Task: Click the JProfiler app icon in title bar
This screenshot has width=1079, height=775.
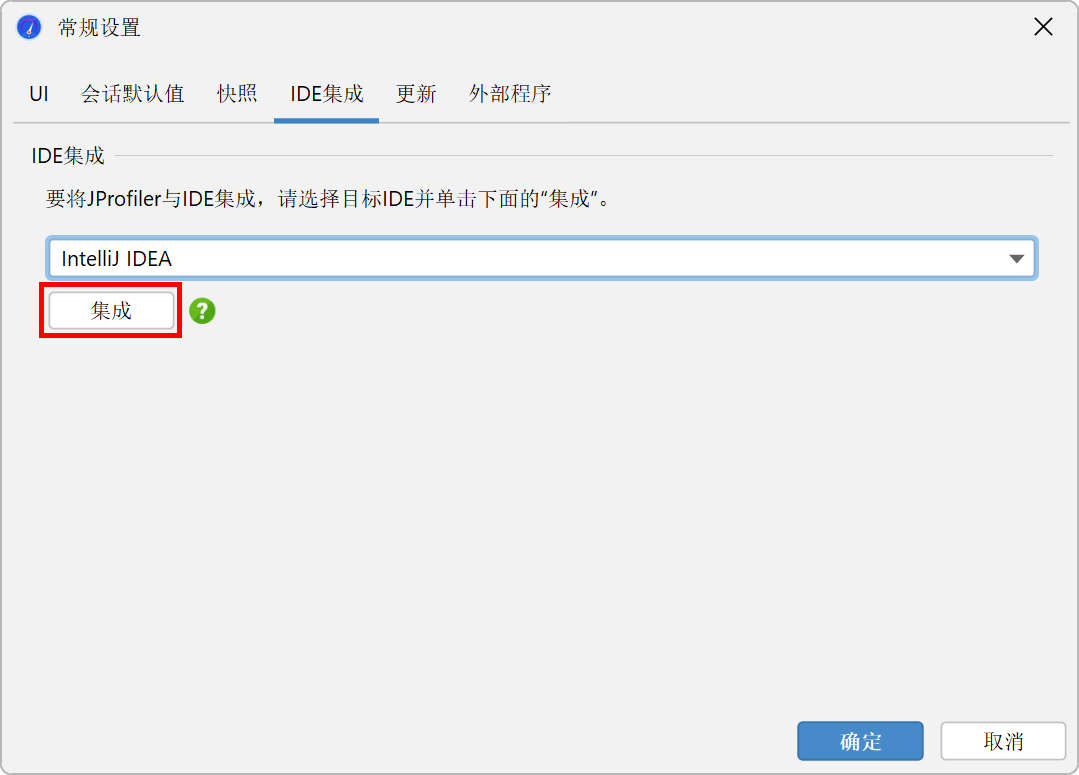Action: 29,28
